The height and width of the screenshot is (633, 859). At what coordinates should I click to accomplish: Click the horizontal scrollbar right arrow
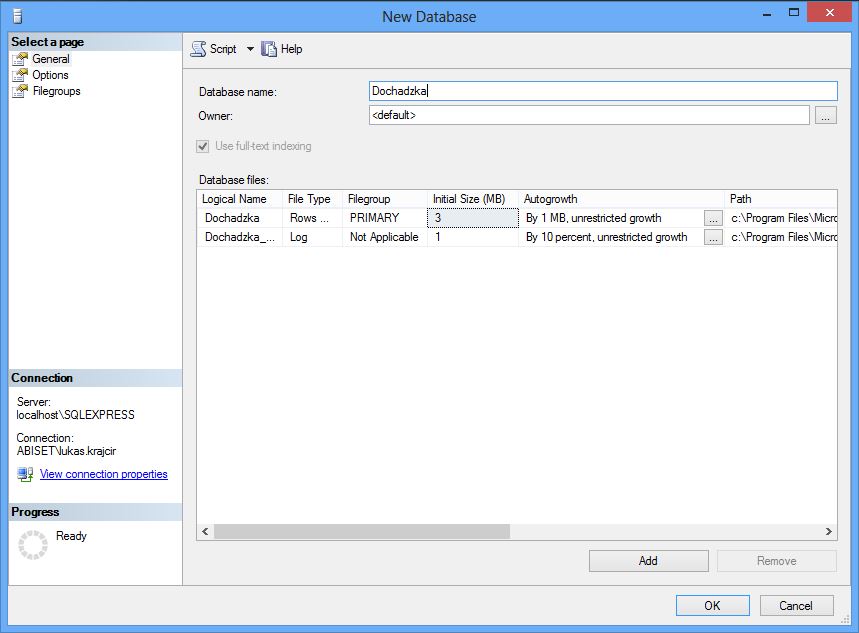click(828, 531)
